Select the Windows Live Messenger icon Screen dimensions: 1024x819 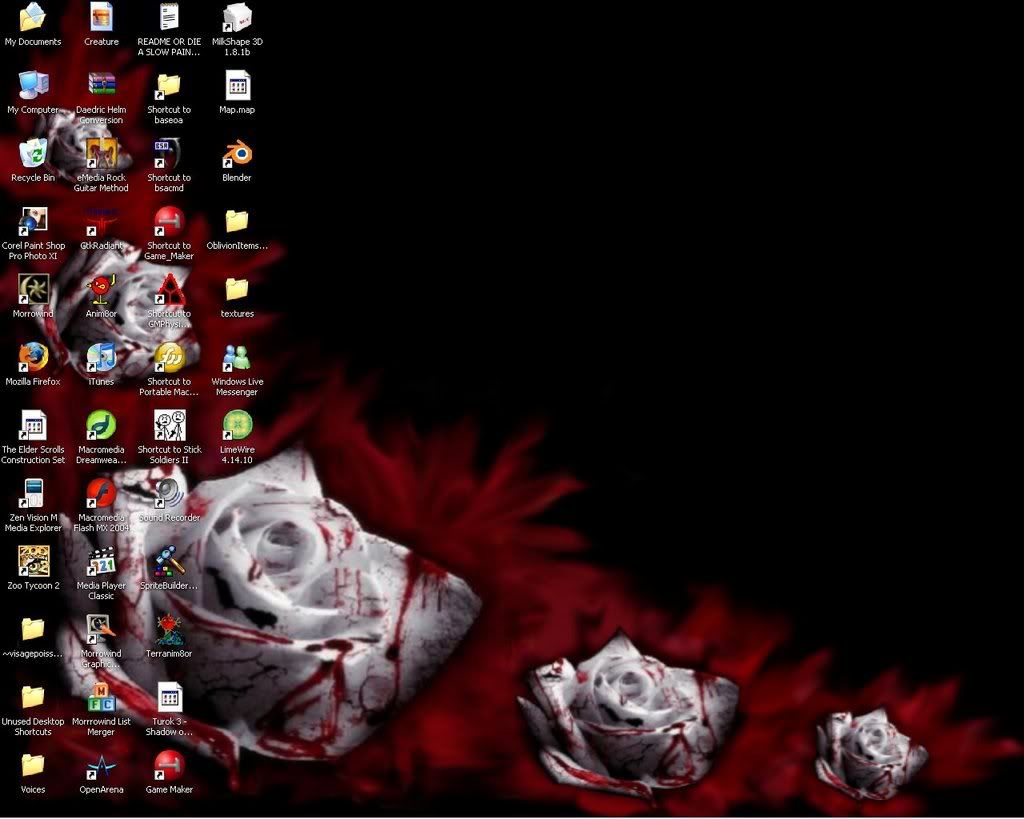pos(237,357)
